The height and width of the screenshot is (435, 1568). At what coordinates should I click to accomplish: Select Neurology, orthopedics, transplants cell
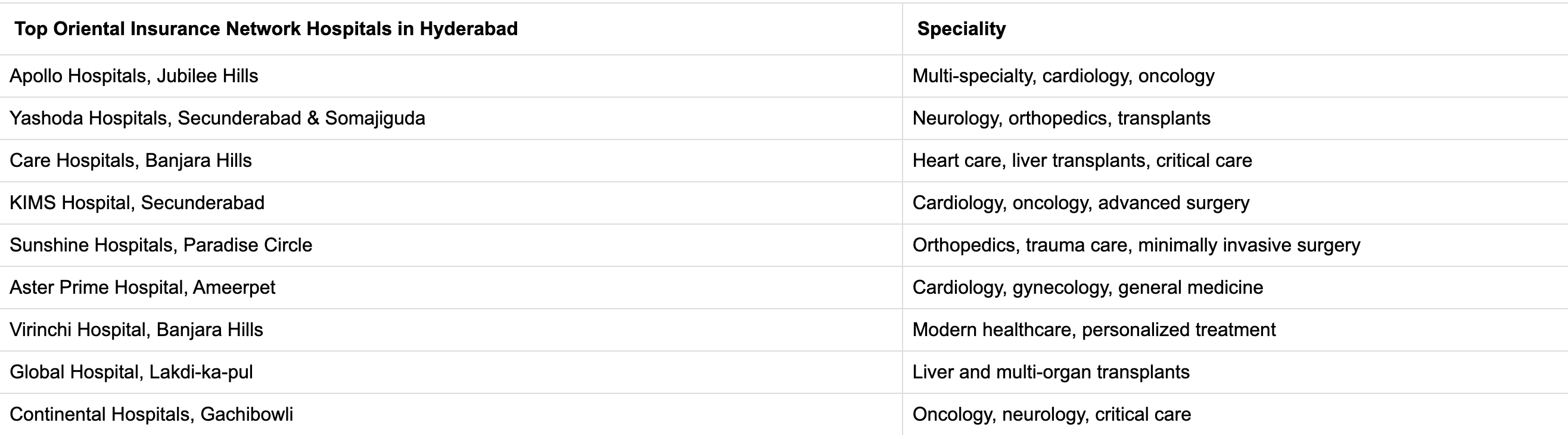pos(1062,118)
